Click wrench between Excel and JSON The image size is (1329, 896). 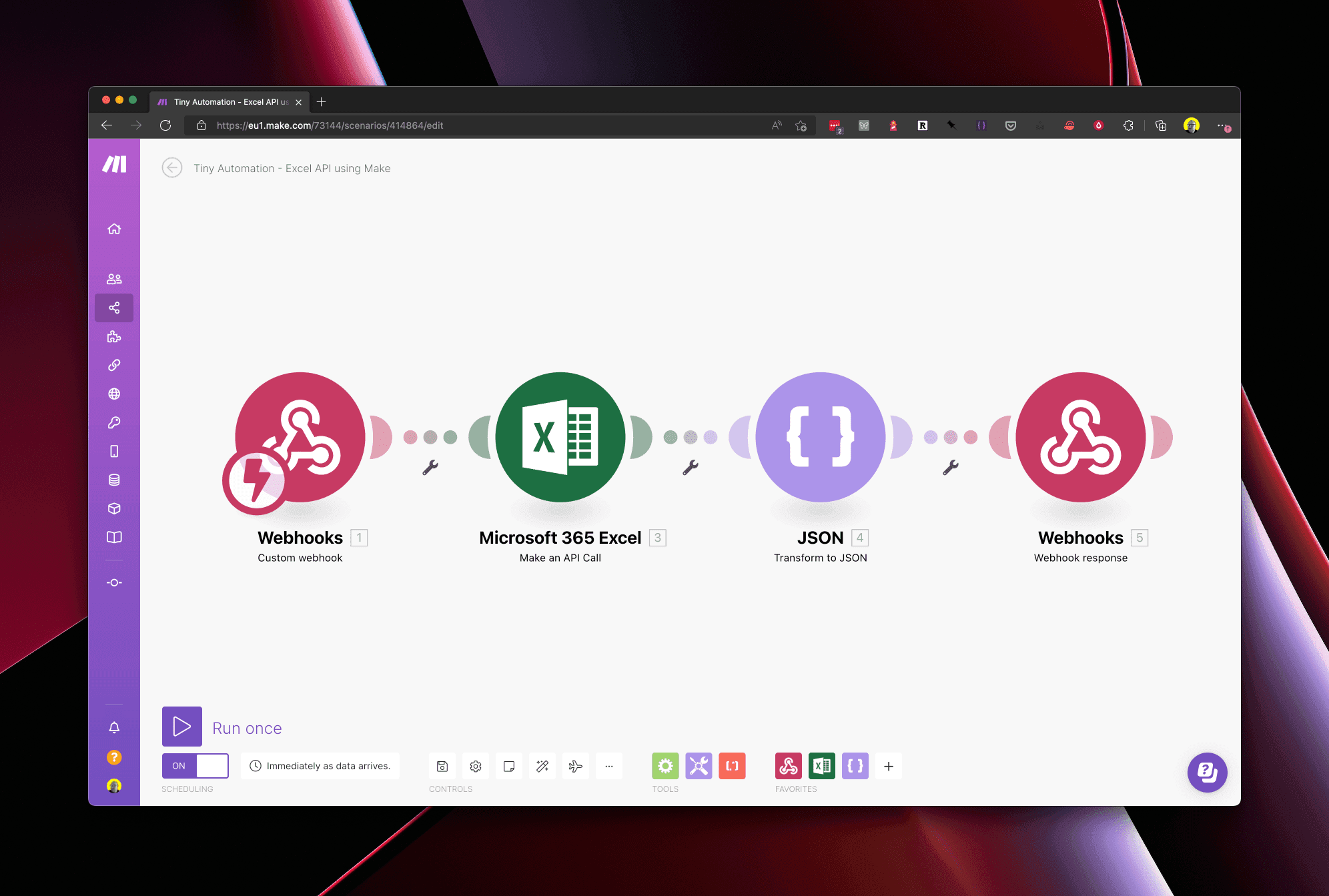click(691, 468)
